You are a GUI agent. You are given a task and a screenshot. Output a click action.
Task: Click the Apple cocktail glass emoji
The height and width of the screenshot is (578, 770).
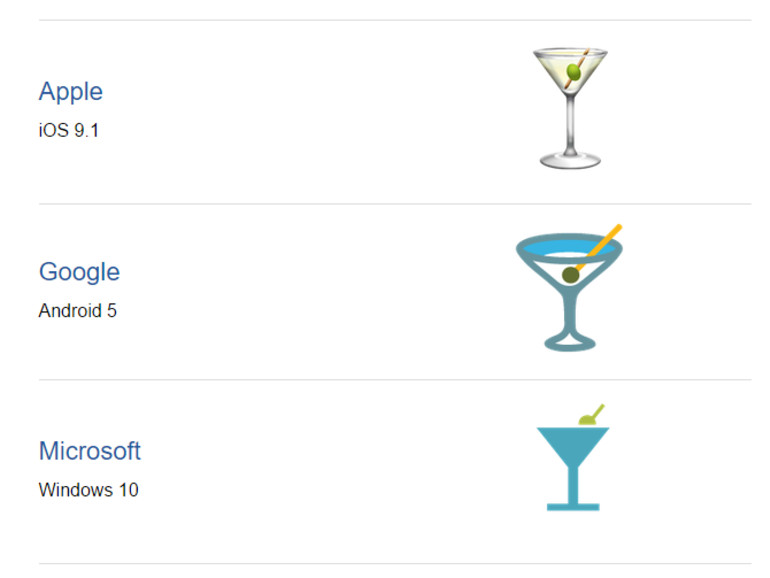coord(570,109)
